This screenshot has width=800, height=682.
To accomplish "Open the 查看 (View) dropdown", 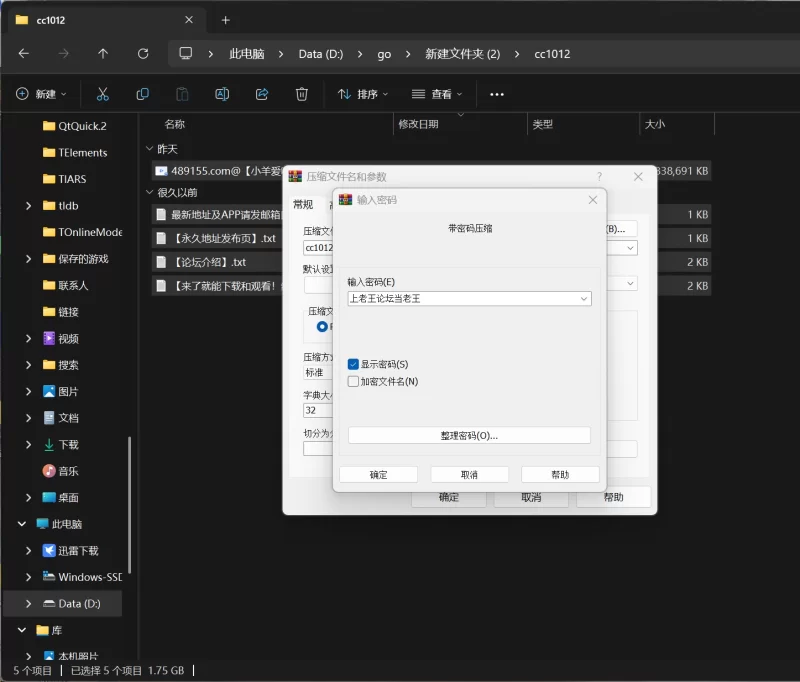I will pyautogui.click(x=437, y=94).
